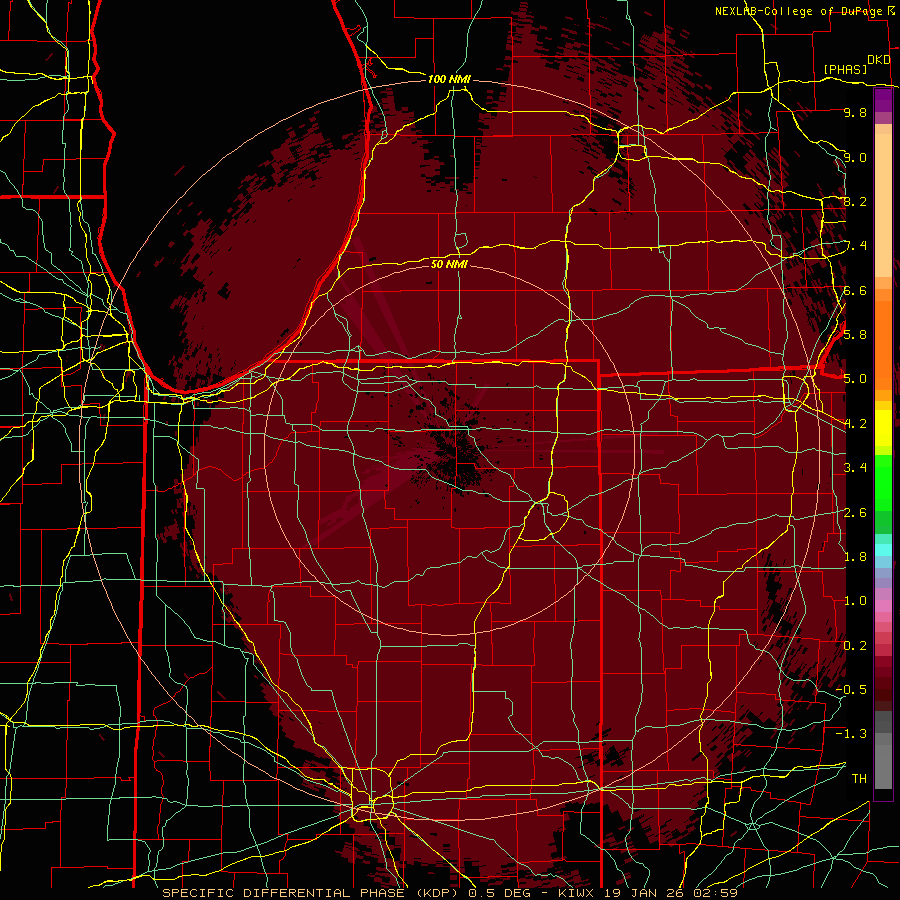Click the 0.2 color scale value
Viewport: 900px width, 900px height.
tap(855, 645)
